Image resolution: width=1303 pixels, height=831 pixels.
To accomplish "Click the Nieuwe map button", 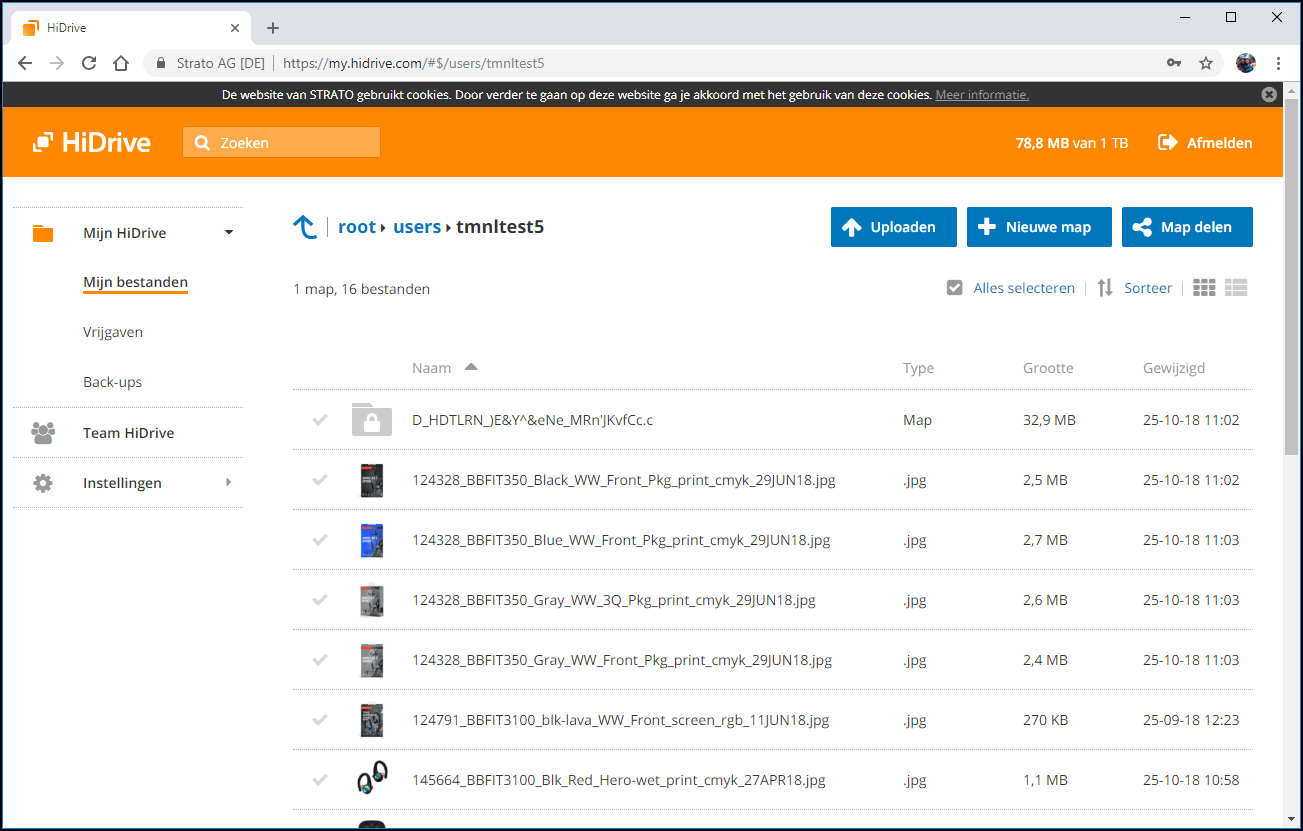I will pyautogui.click(x=1039, y=227).
